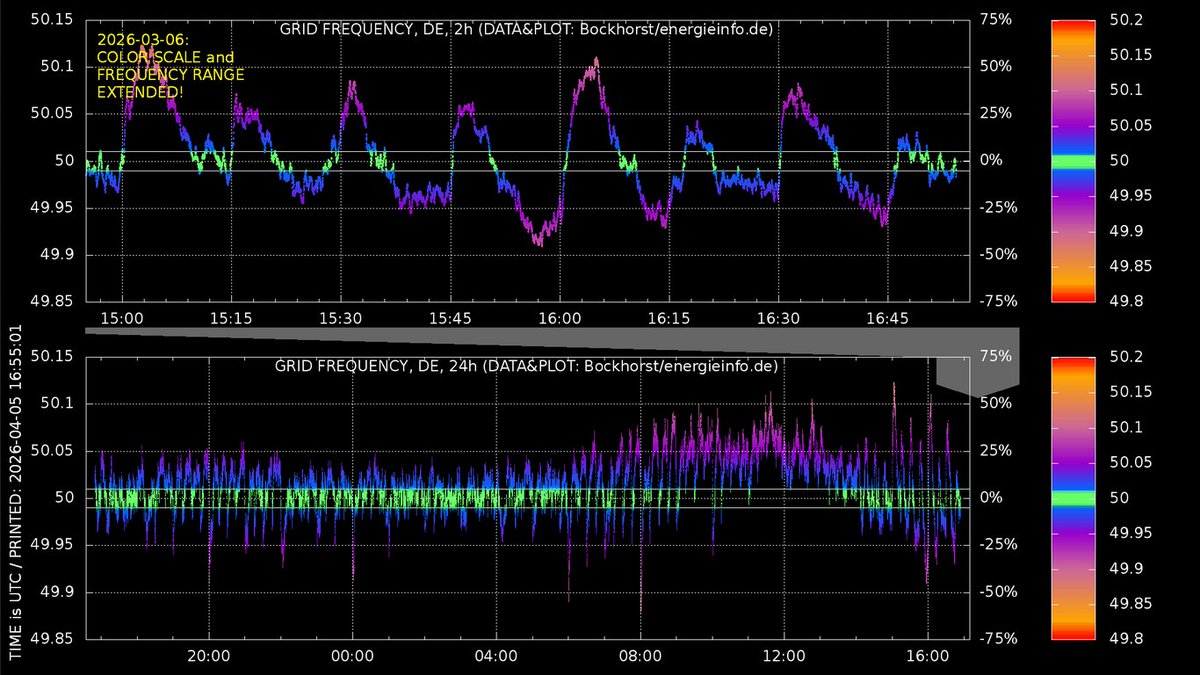The width and height of the screenshot is (1200, 675).
Task: Click the 04:00 tick label on 24h plot
Action: point(496,655)
